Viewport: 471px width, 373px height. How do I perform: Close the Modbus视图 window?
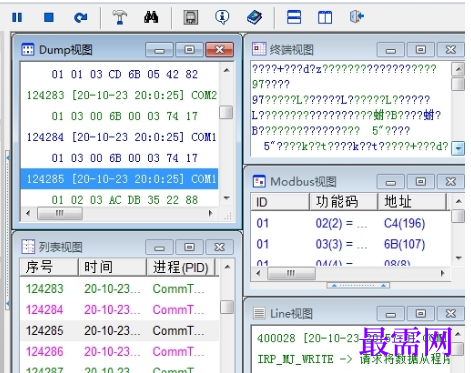pyautogui.click(x=451, y=182)
